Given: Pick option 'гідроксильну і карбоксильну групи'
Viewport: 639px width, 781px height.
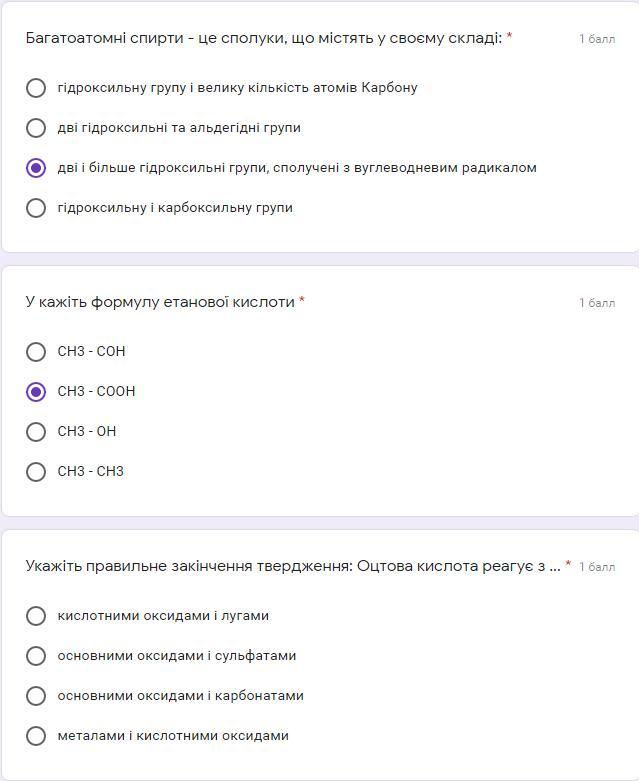Looking at the screenshot, I should (36, 208).
